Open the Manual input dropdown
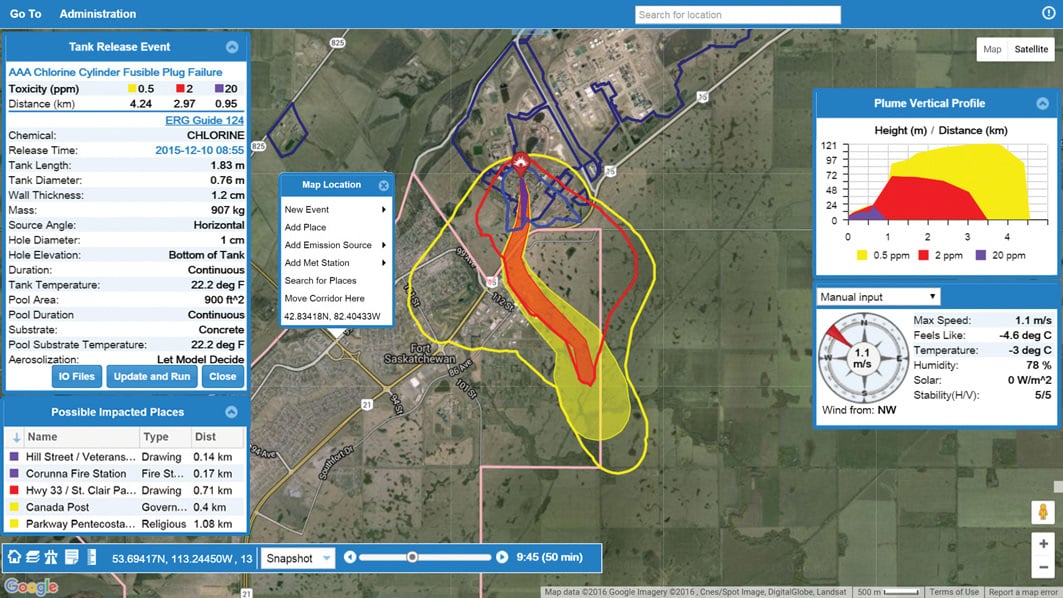1063x598 pixels. [x=878, y=297]
